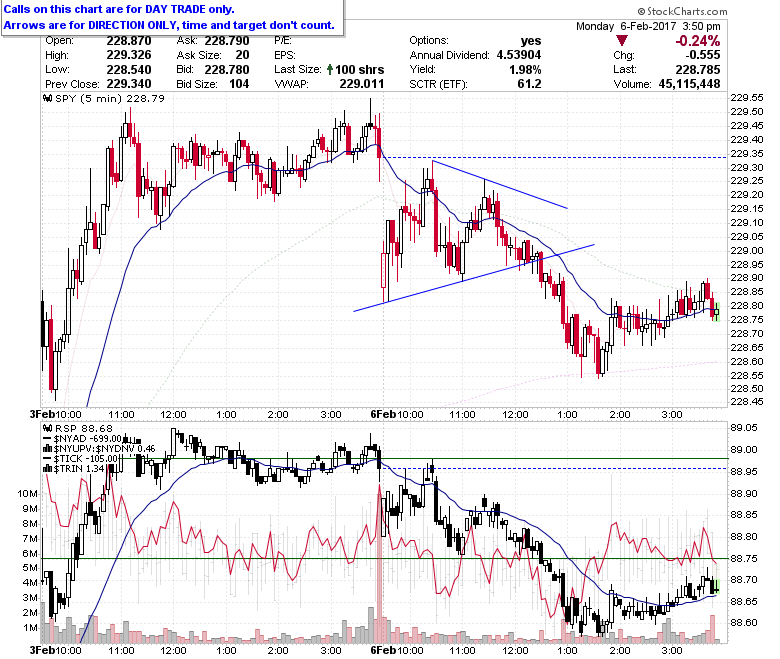Screen dimensions: 780x659
Task: Click the High value 229.326
Action: (129, 55)
